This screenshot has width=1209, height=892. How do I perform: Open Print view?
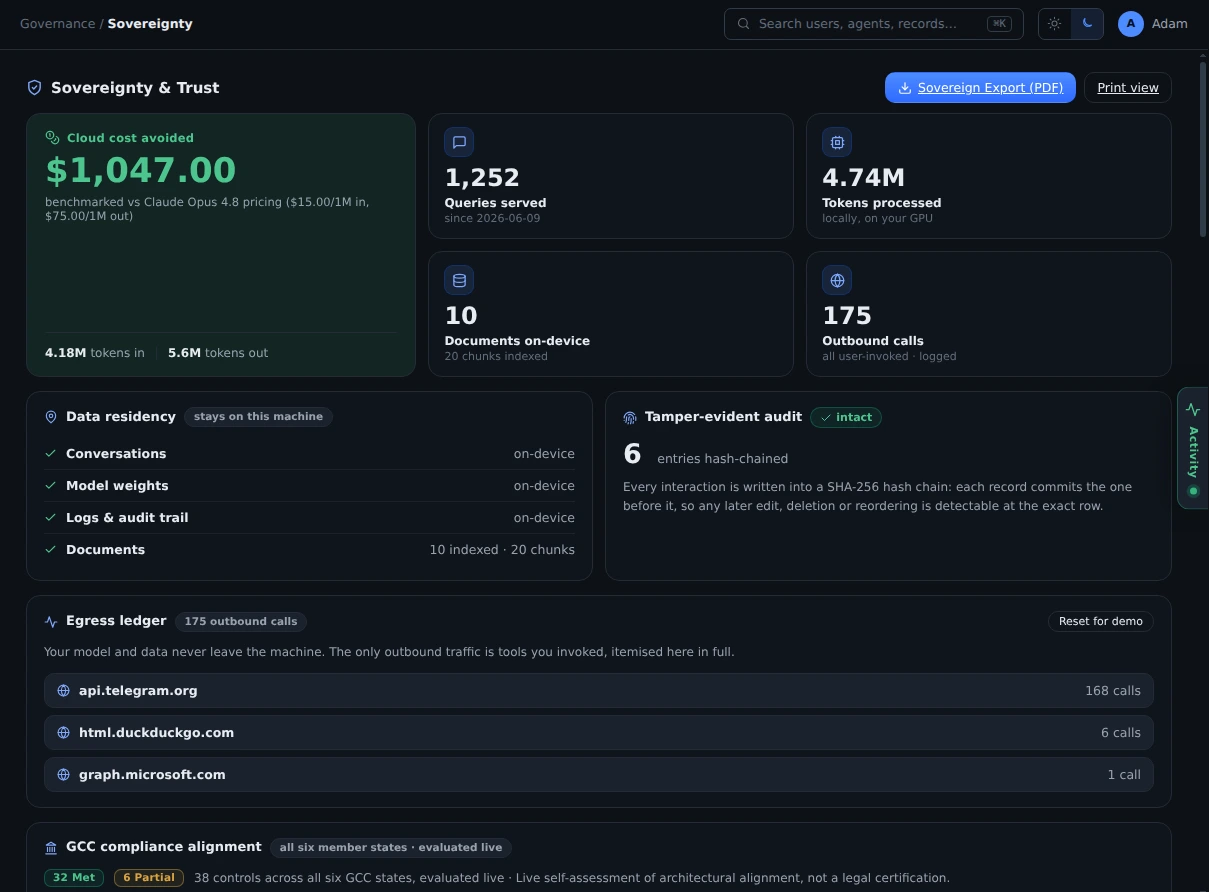pyautogui.click(x=1128, y=88)
